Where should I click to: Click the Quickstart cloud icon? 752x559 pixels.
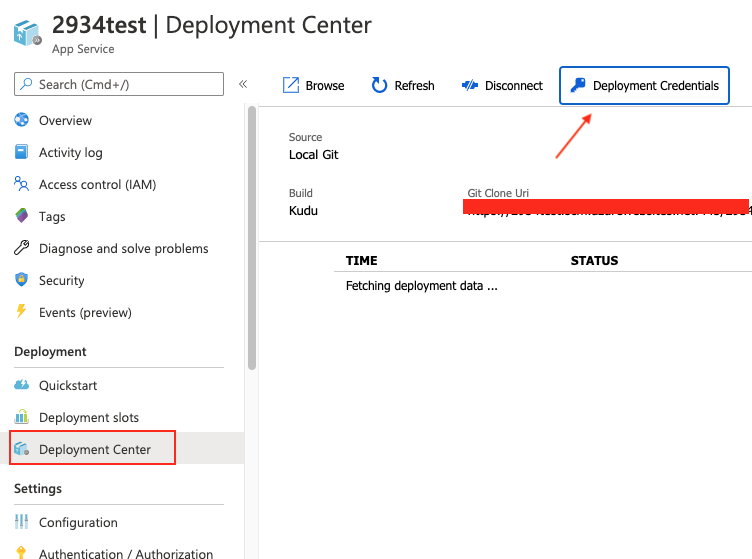[22, 384]
